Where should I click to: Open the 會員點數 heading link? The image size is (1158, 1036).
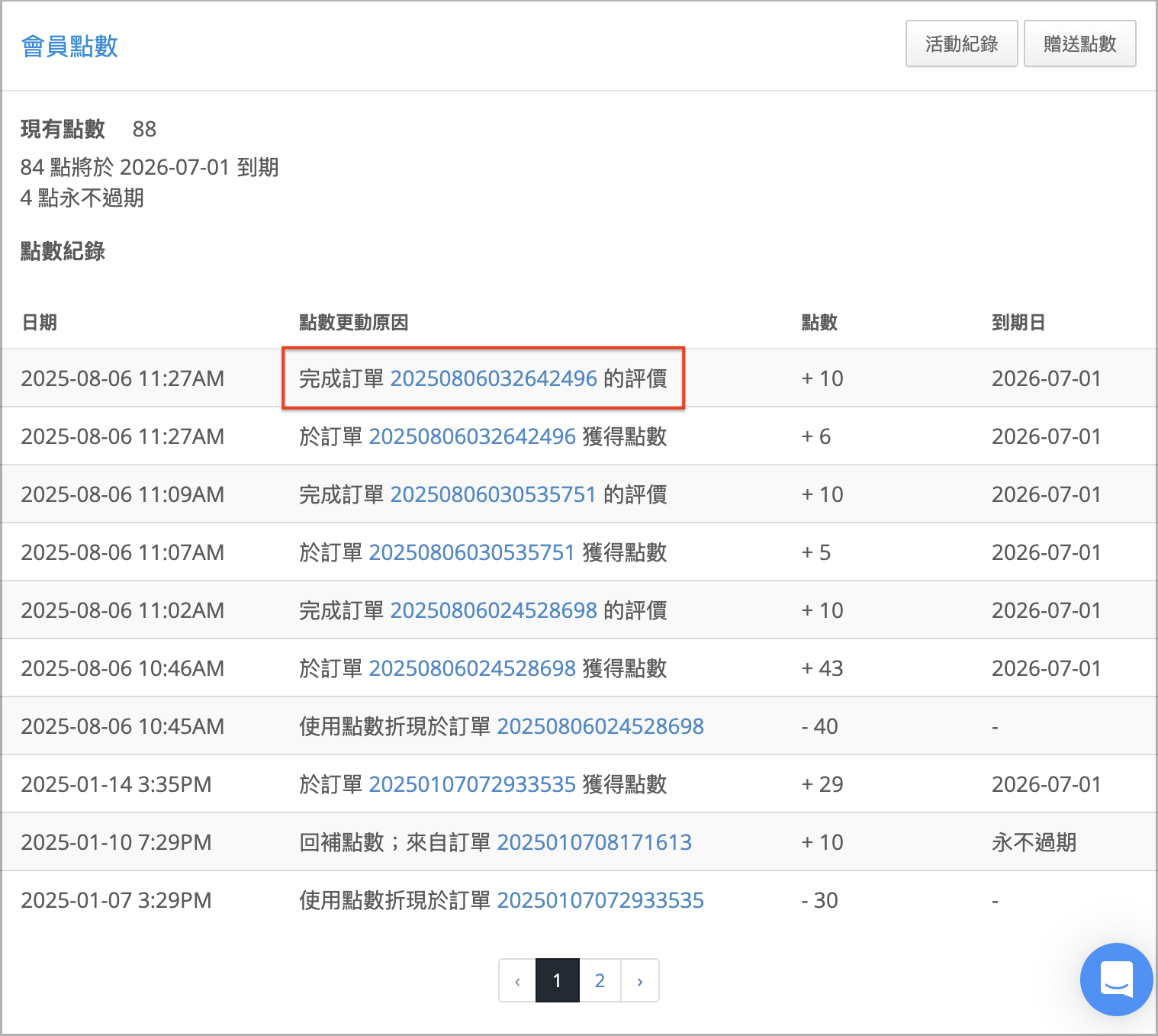(x=69, y=47)
